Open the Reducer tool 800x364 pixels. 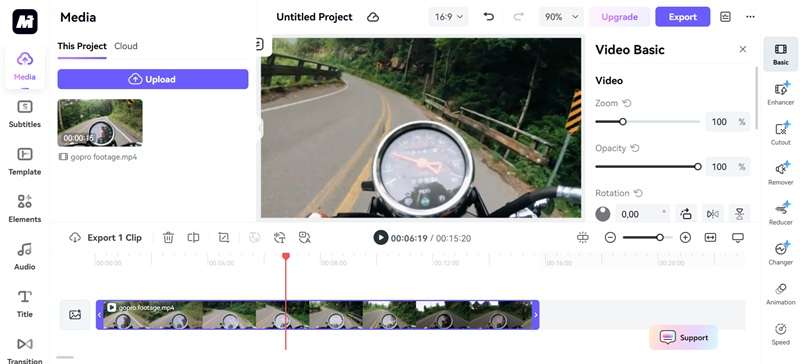click(780, 213)
